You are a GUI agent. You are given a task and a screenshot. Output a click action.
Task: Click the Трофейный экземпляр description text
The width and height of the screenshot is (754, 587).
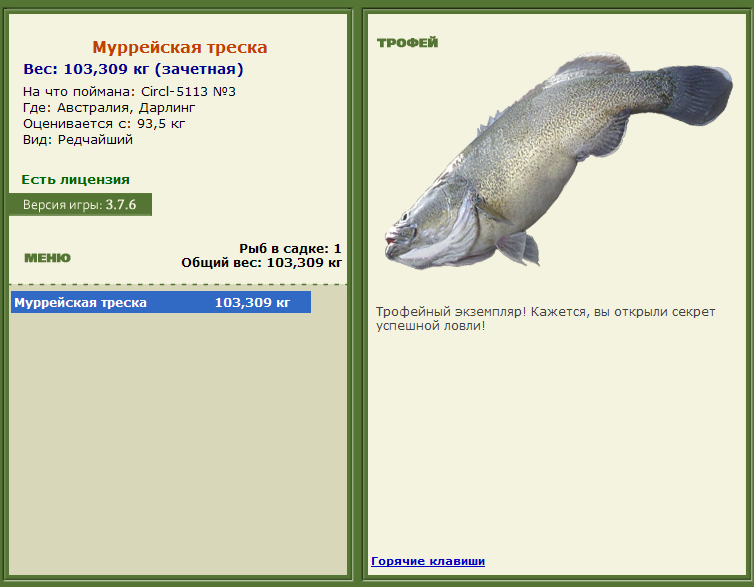tap(545, 318)
